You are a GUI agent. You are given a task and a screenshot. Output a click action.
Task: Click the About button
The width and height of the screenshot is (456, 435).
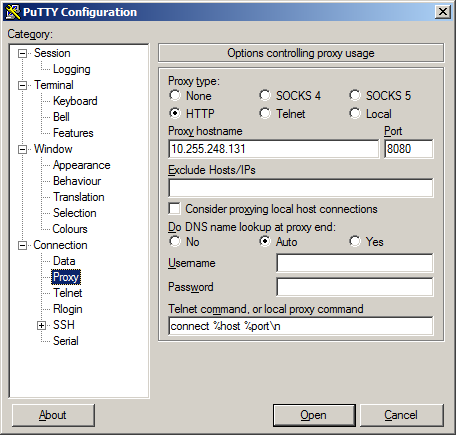pyautogui.click(x=53, y=415)
